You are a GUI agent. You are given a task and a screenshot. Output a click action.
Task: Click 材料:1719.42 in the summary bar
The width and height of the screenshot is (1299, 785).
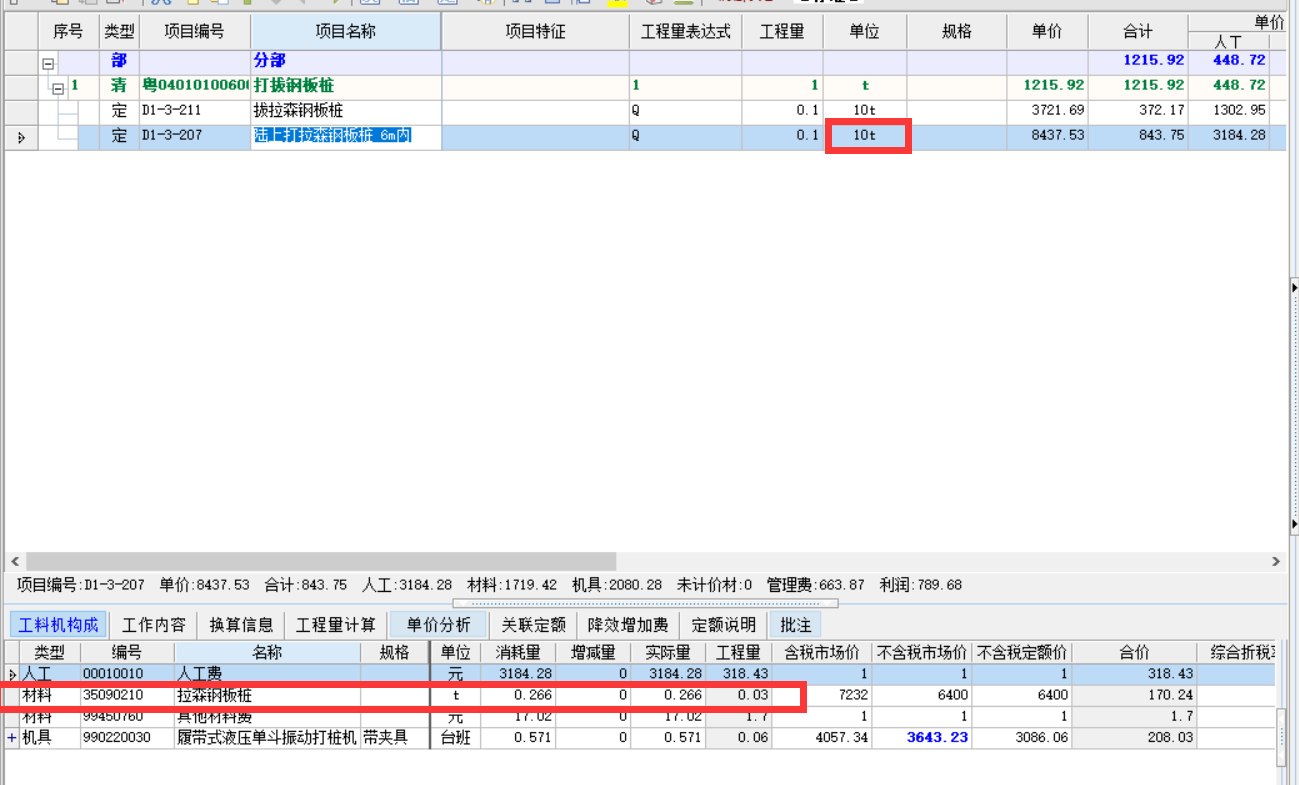512,585
